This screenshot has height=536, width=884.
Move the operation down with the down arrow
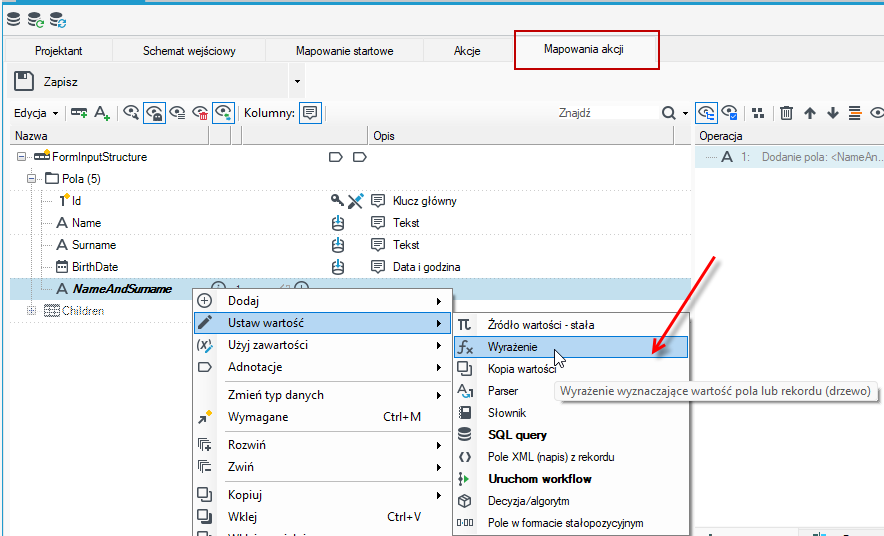[x=833, y=113]
